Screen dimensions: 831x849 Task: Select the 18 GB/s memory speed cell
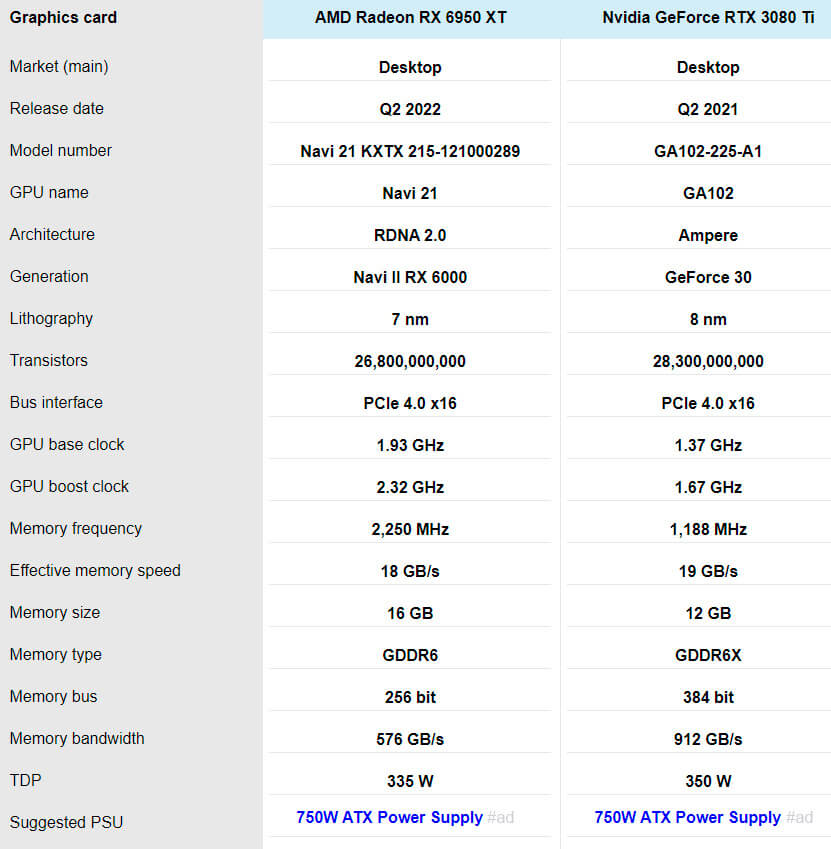410,571
